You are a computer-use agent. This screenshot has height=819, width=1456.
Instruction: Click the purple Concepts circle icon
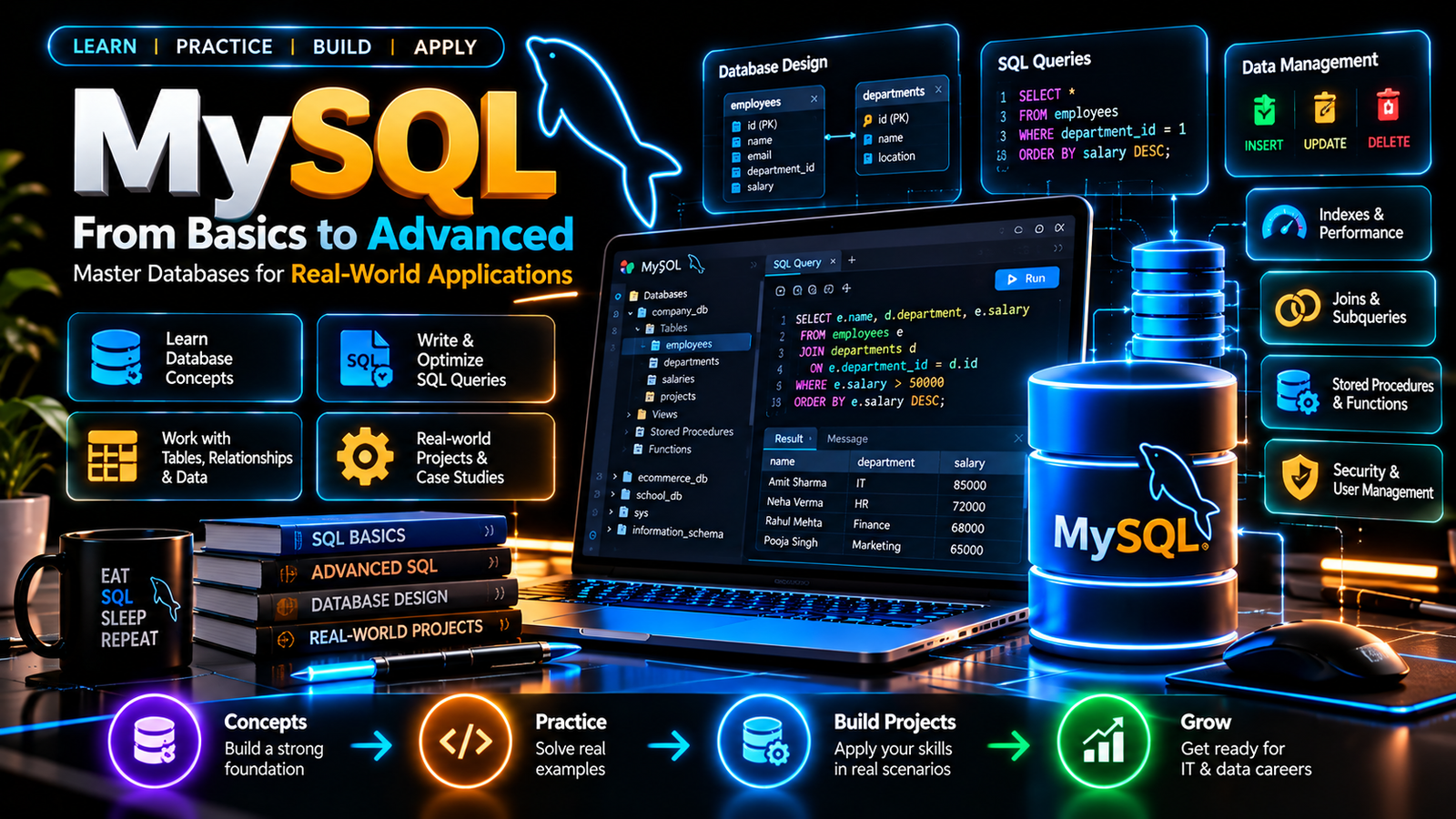tap(154, 741)
